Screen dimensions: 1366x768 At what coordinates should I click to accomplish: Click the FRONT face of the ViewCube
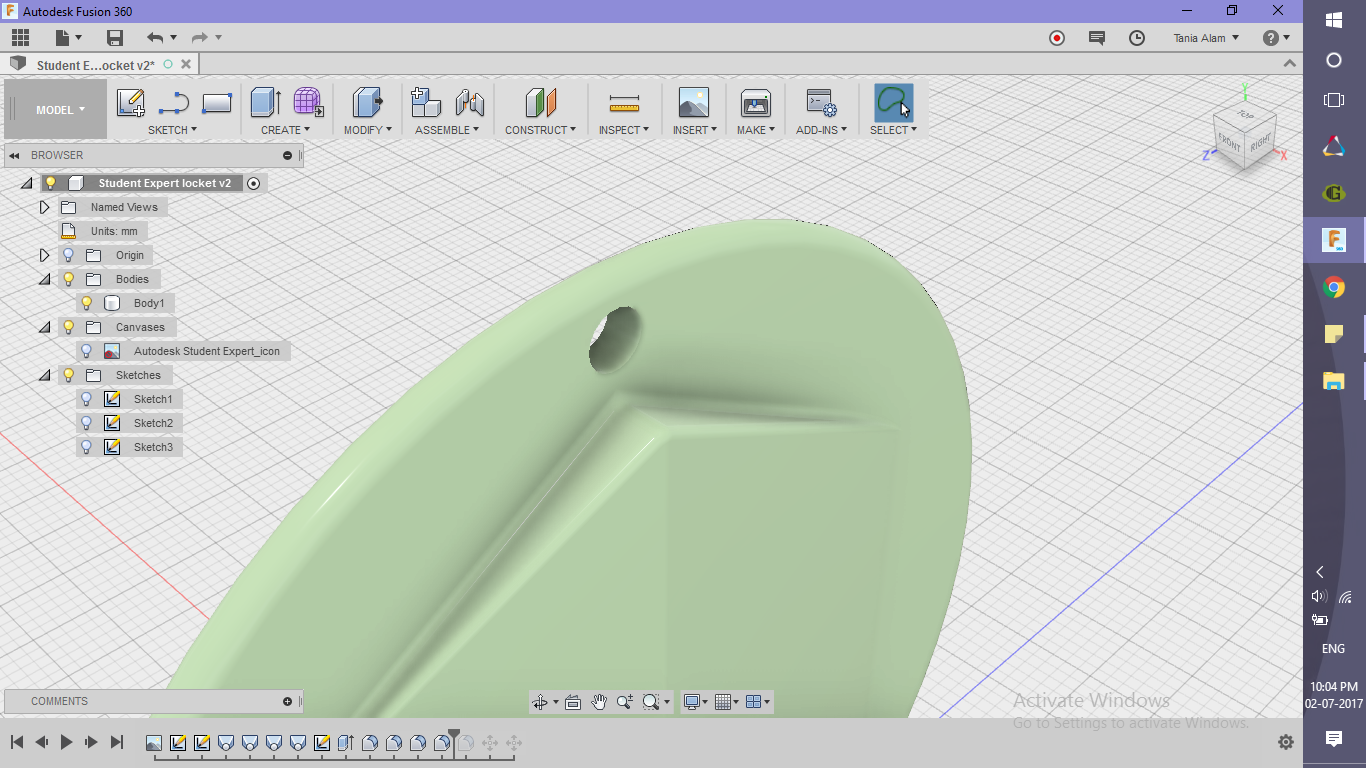point(1230,145)
